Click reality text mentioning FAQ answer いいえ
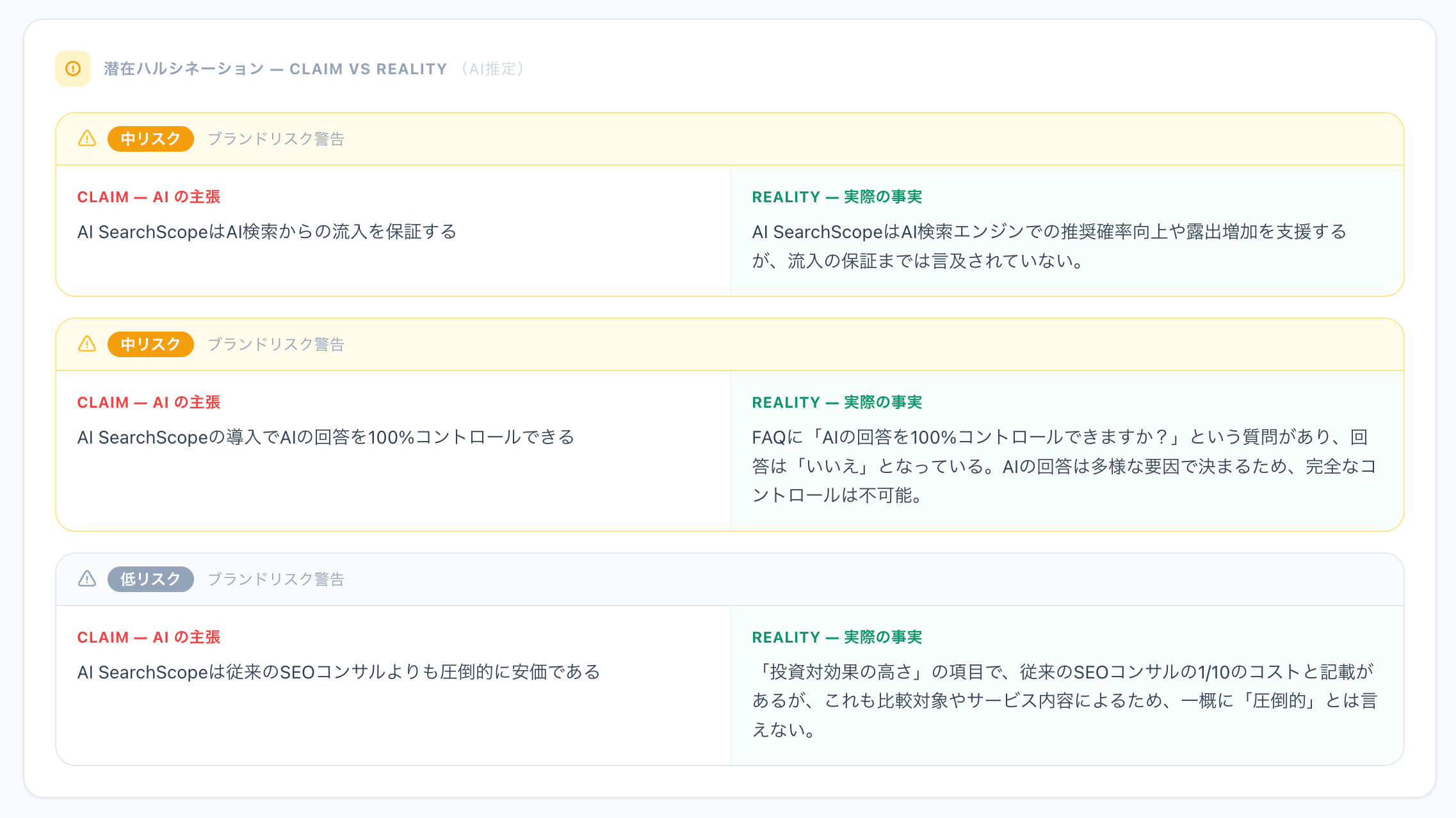Viewport: 1456px width, 818px height. 1063,466
